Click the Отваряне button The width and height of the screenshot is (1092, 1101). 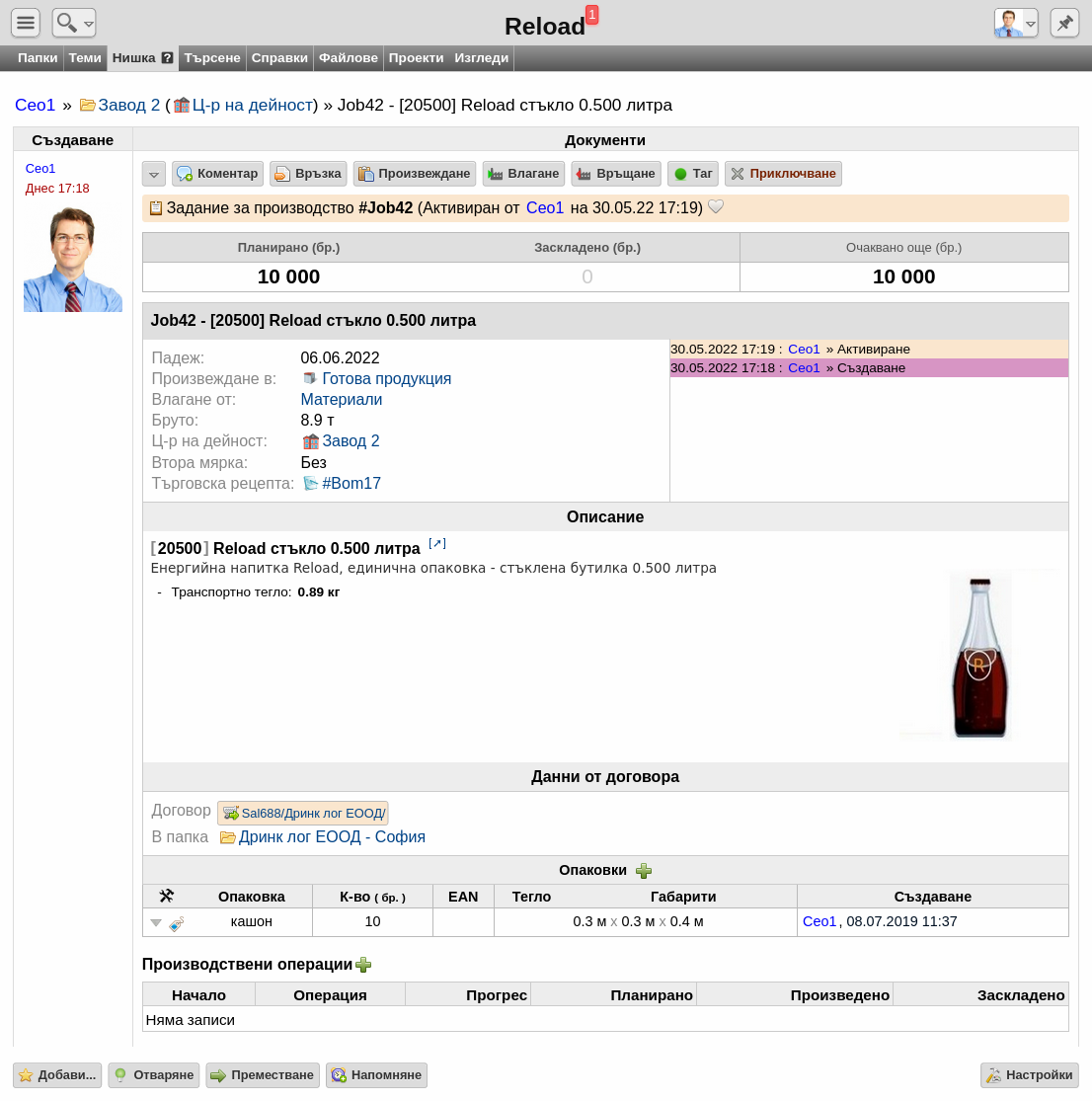(x=154, y=1075)
